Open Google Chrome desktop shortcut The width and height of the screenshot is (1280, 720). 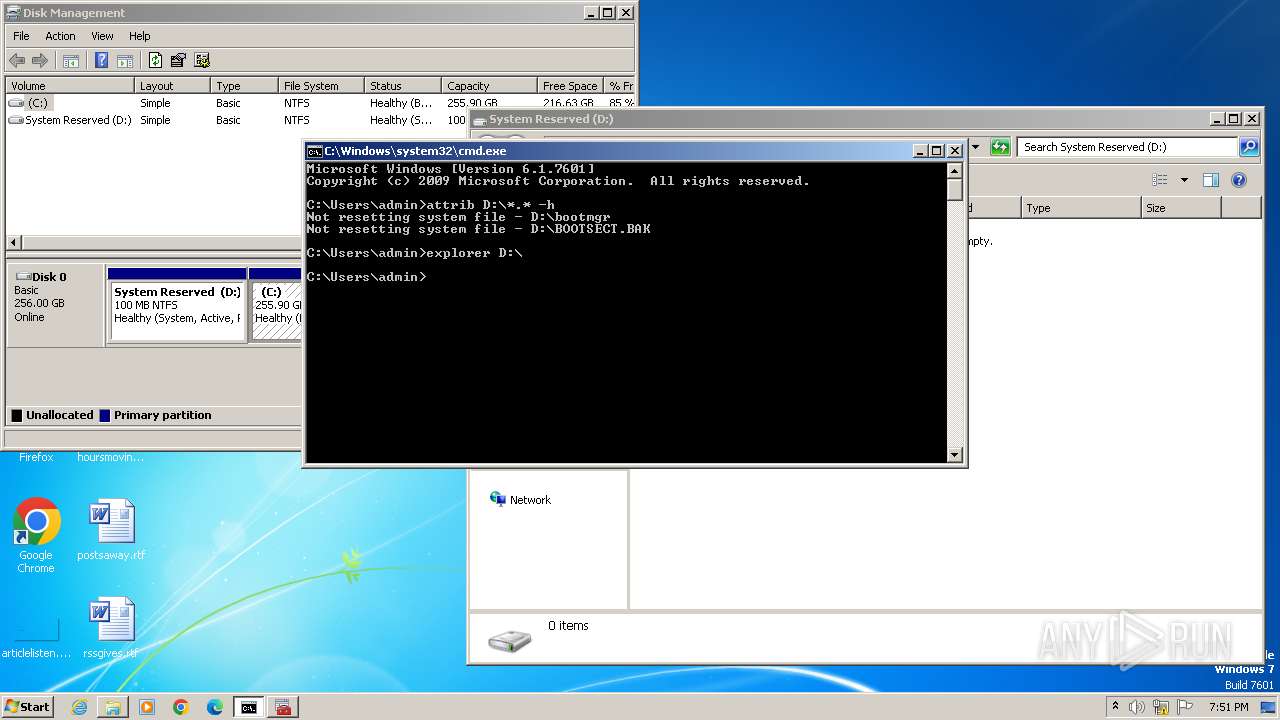[x=36, y=537]
